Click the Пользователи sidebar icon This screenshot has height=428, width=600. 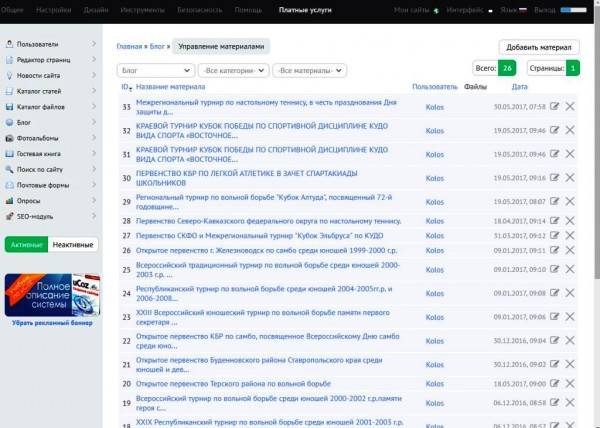(x=10, y=44)
